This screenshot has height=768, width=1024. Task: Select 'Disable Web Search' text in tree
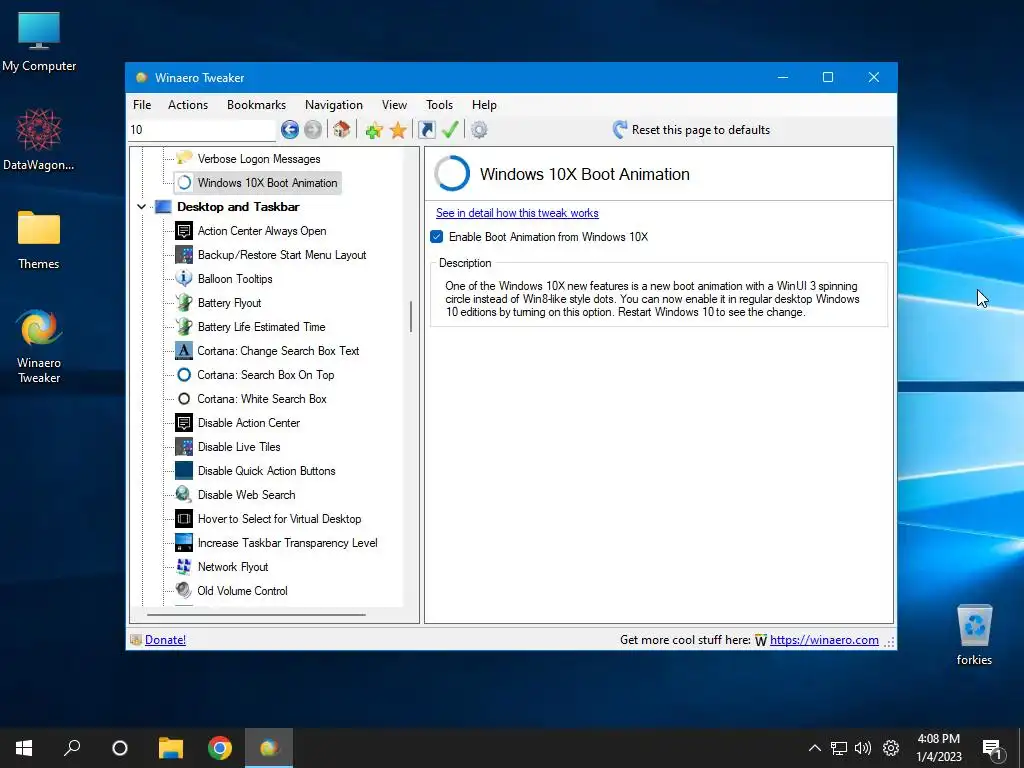click(246, 495)
